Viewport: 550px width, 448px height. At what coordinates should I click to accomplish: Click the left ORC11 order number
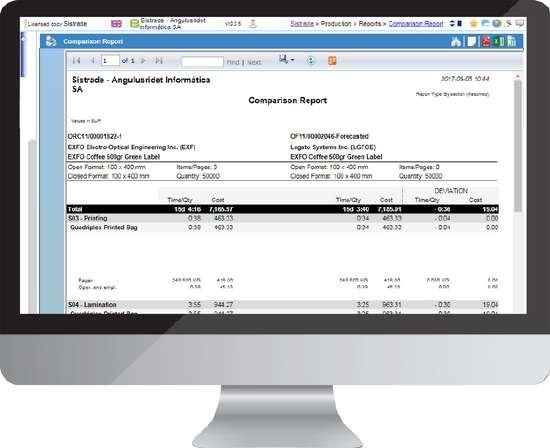click(x=95, y=136)
